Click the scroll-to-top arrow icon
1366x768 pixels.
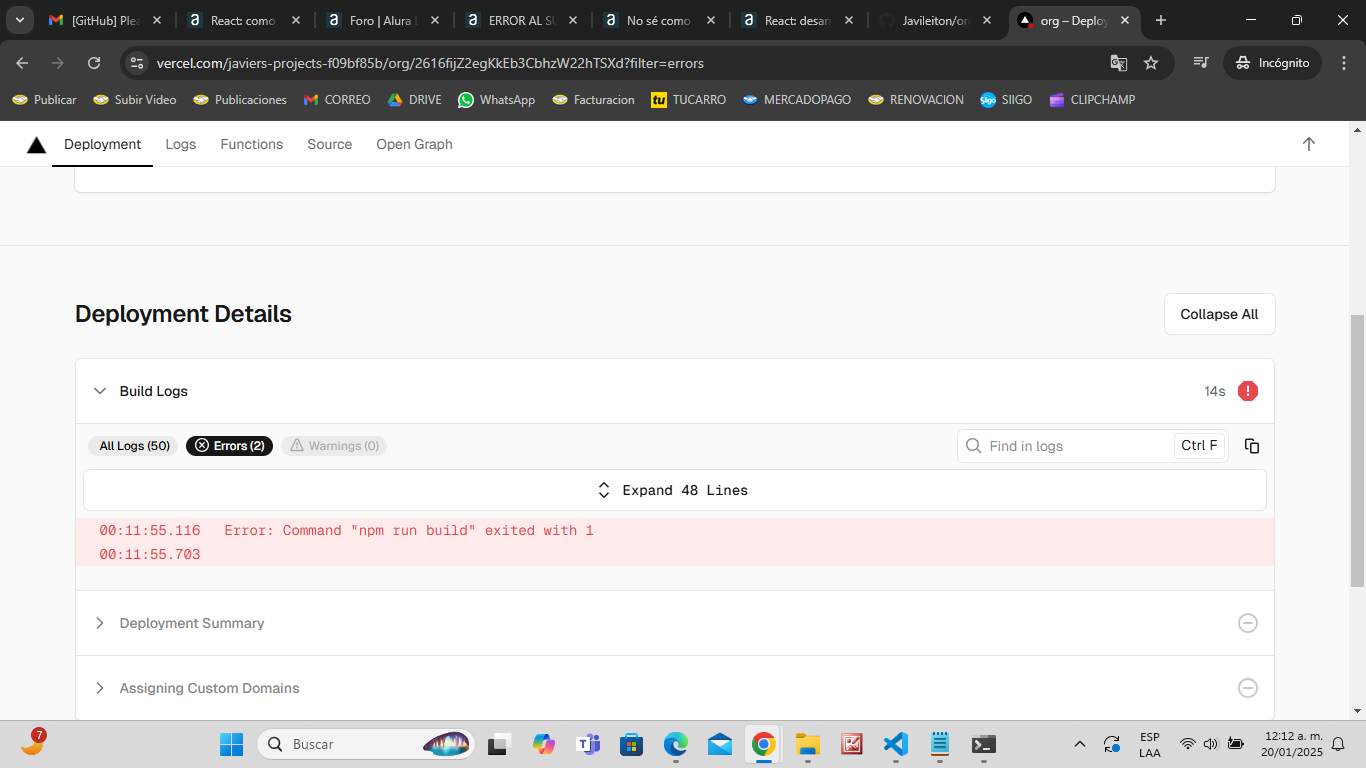pos(1308,144)
